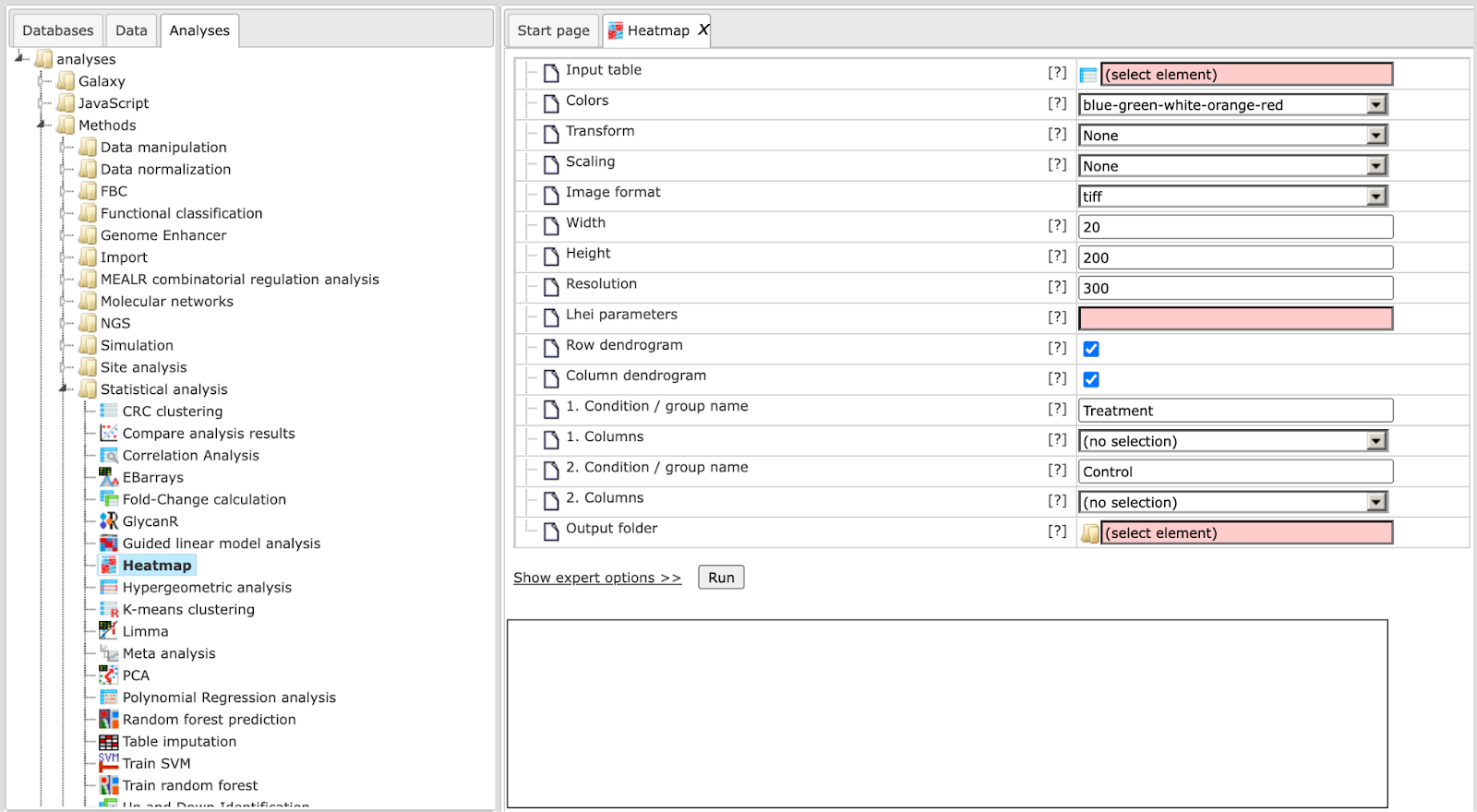Open the 1. Columns dropdown
This screenshot has width=1477, height=812.
(x=1232, y=441)
